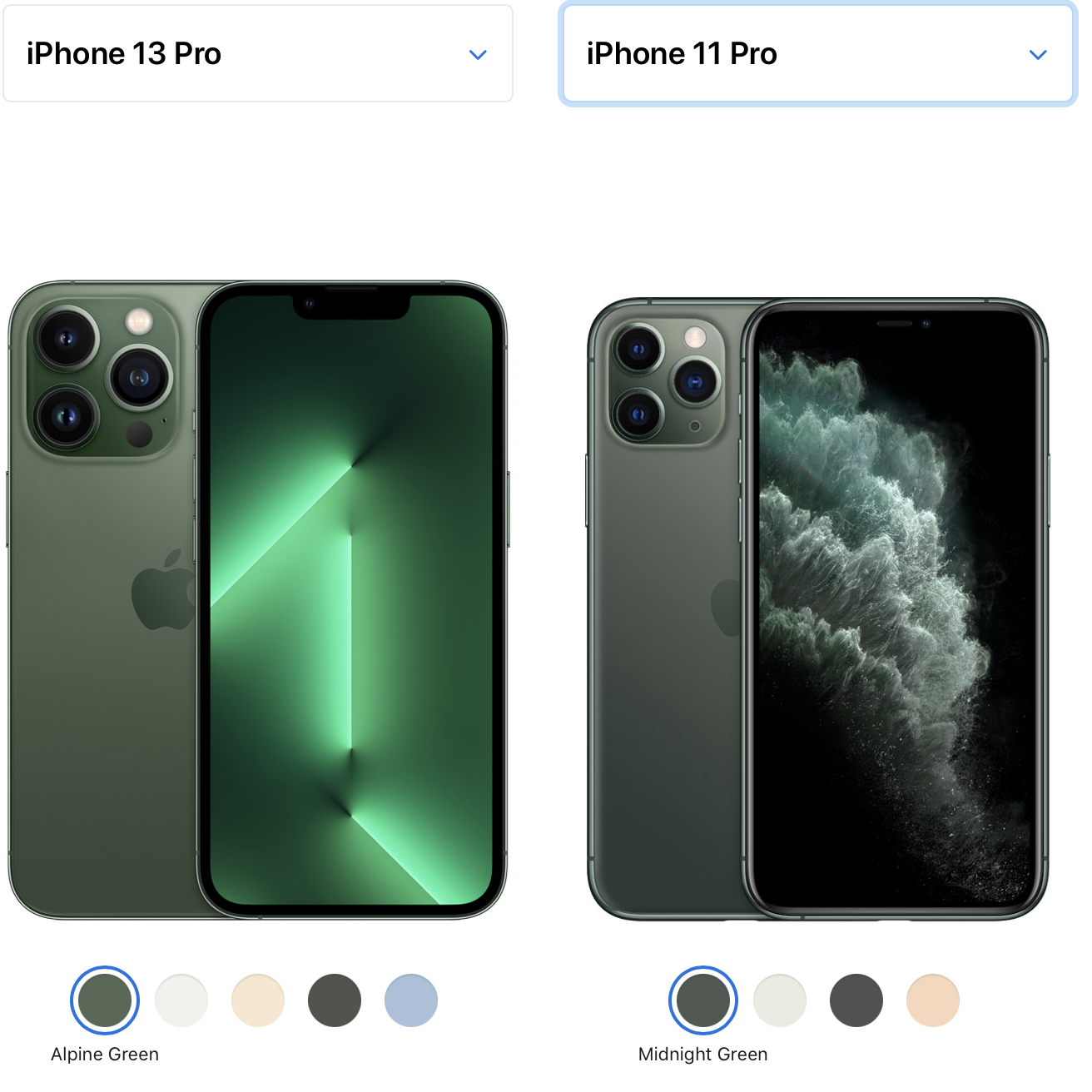Image resolution: width=1092 pixels, height=1092 pixels.
Task: Click the iPhone 13 Pro front display image
Action: coord(351,600)
